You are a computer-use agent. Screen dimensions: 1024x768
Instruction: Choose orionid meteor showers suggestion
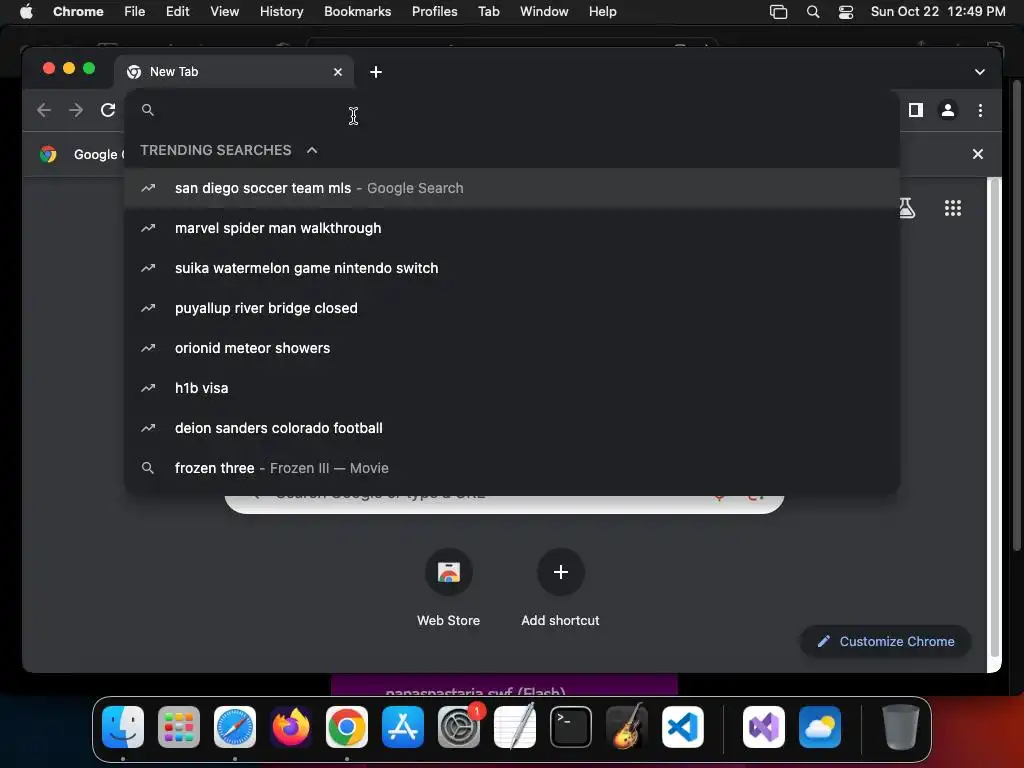click(511, 348)
